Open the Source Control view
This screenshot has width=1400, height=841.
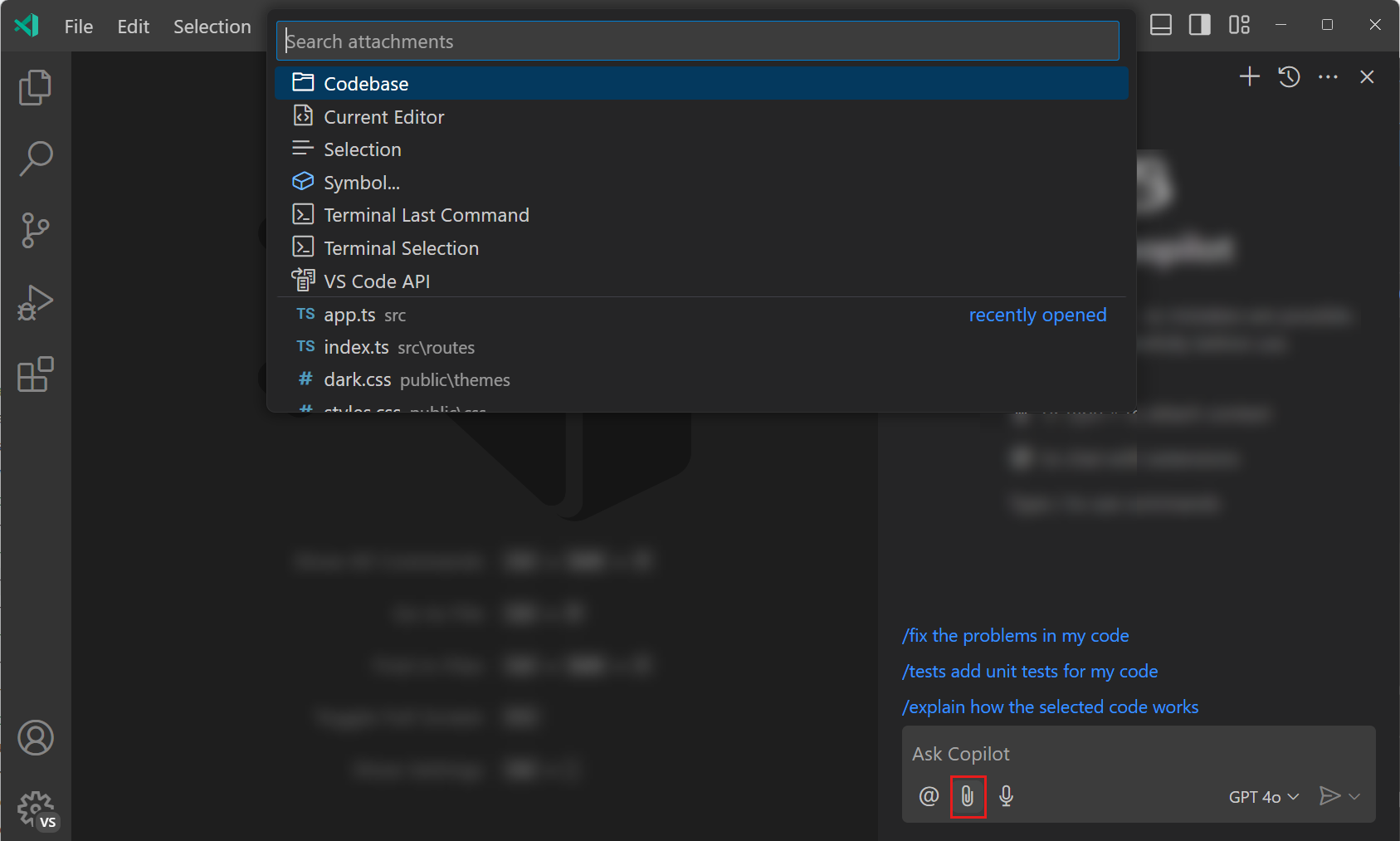coord(35,230)
